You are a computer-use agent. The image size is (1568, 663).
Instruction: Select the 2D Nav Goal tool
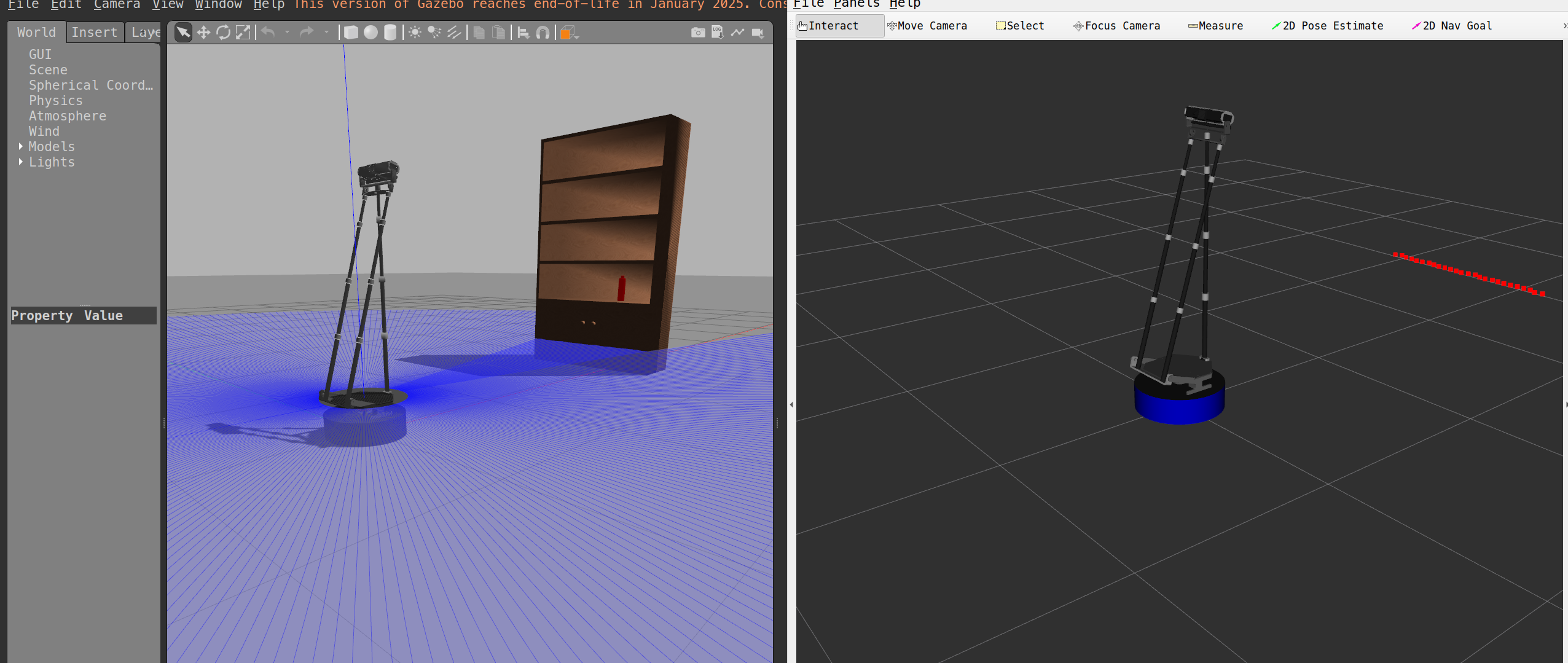(x=1451, y=26)
